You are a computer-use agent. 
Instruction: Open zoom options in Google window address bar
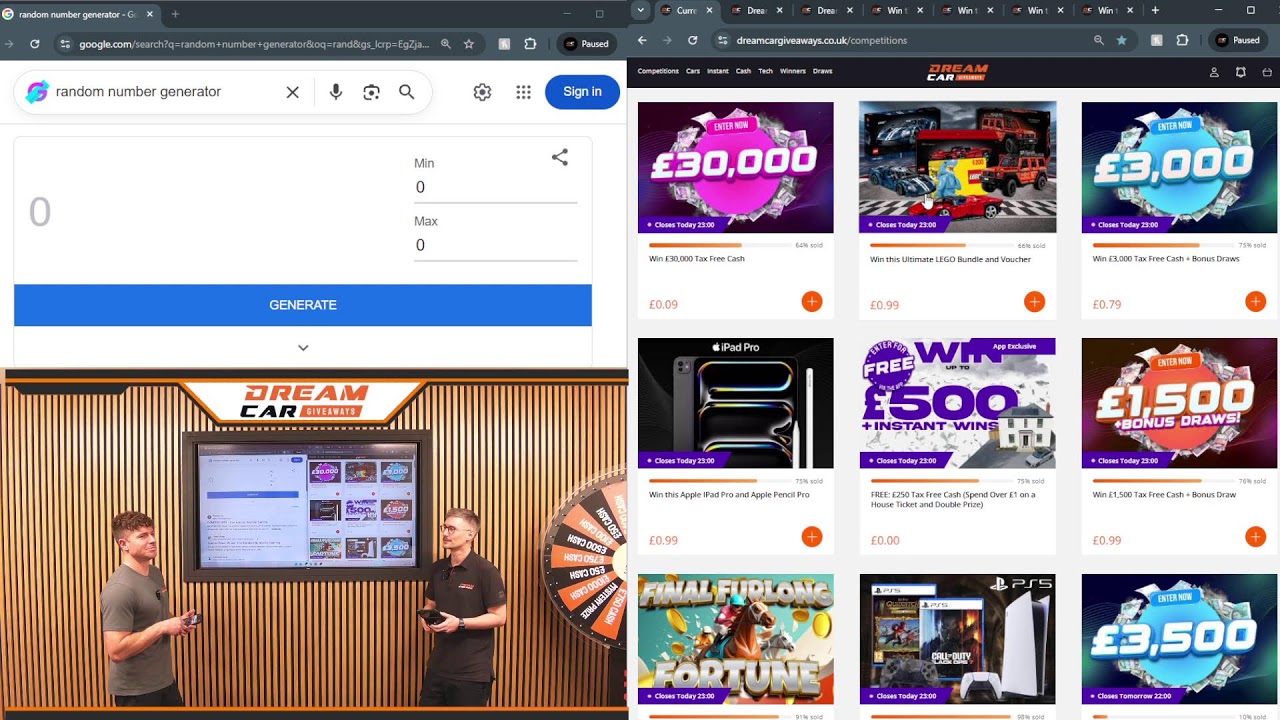point(446,44)
